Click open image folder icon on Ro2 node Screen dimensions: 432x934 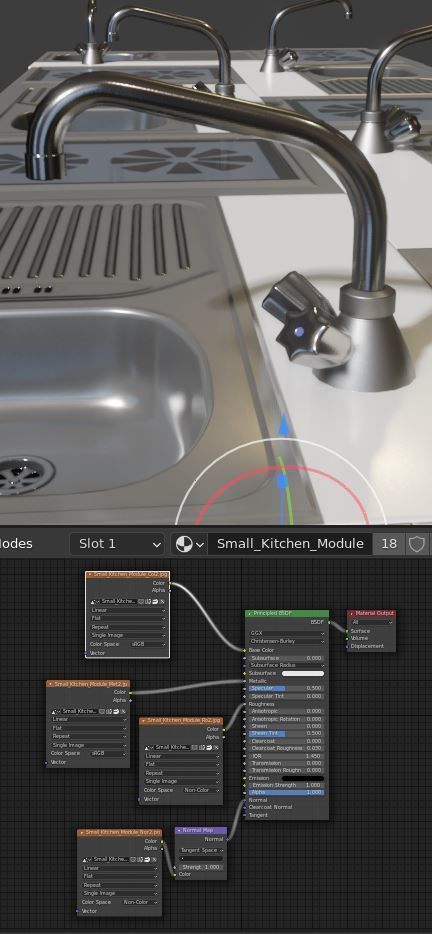point(210,747)
